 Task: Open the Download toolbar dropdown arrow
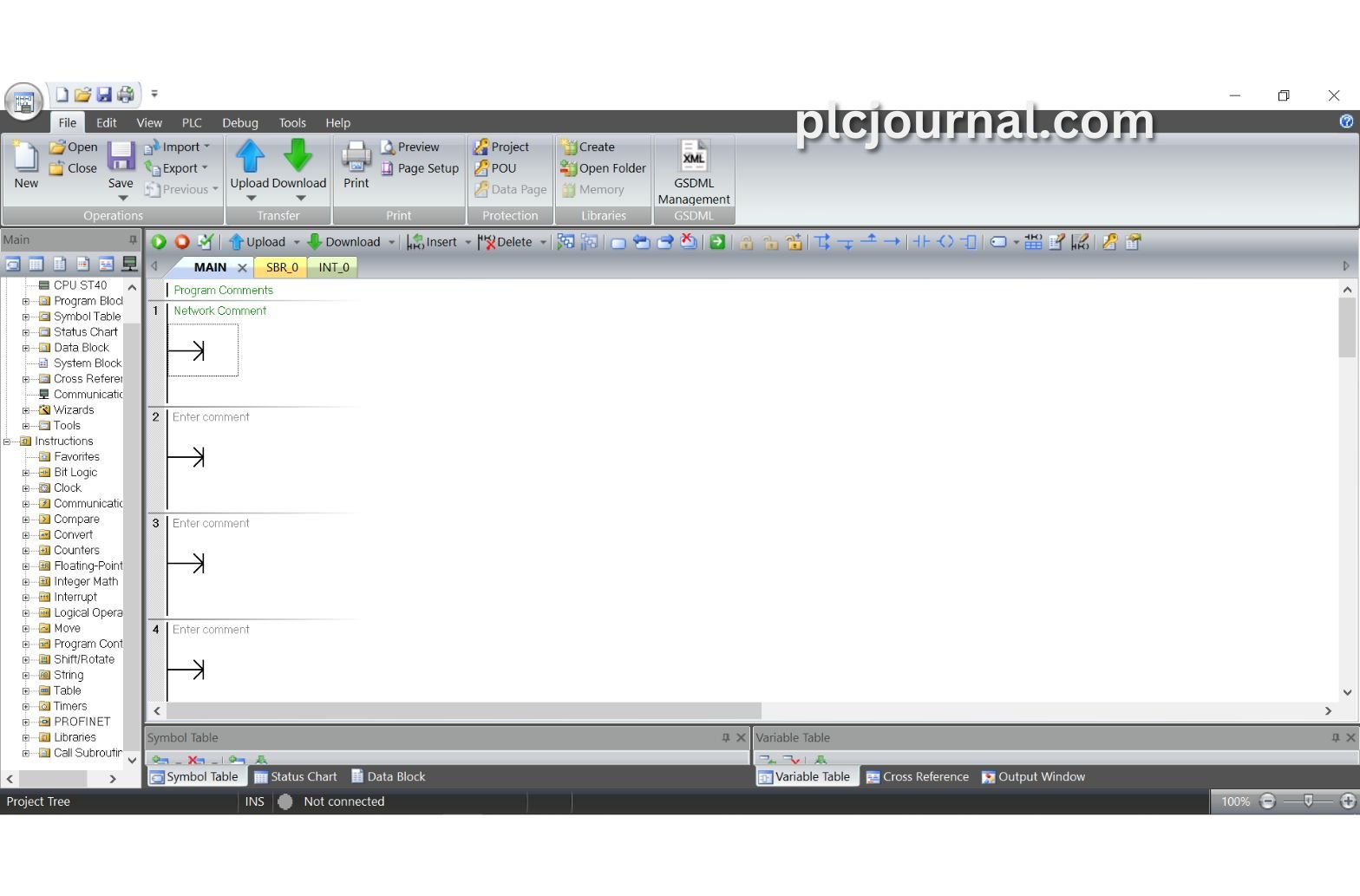(x=391, y=242)
